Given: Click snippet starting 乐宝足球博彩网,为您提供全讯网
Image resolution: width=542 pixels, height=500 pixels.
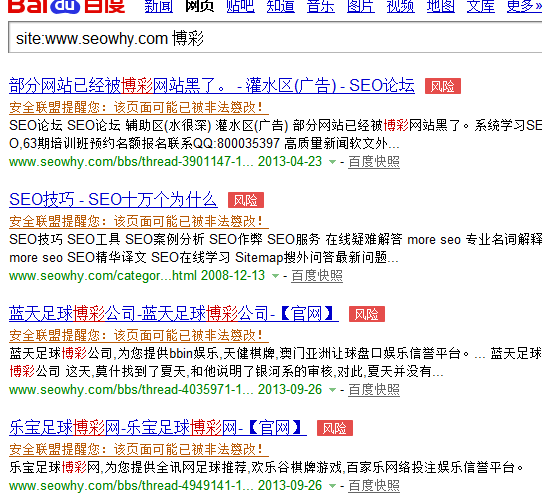Looking at the screenshot, I should [267, 468].
